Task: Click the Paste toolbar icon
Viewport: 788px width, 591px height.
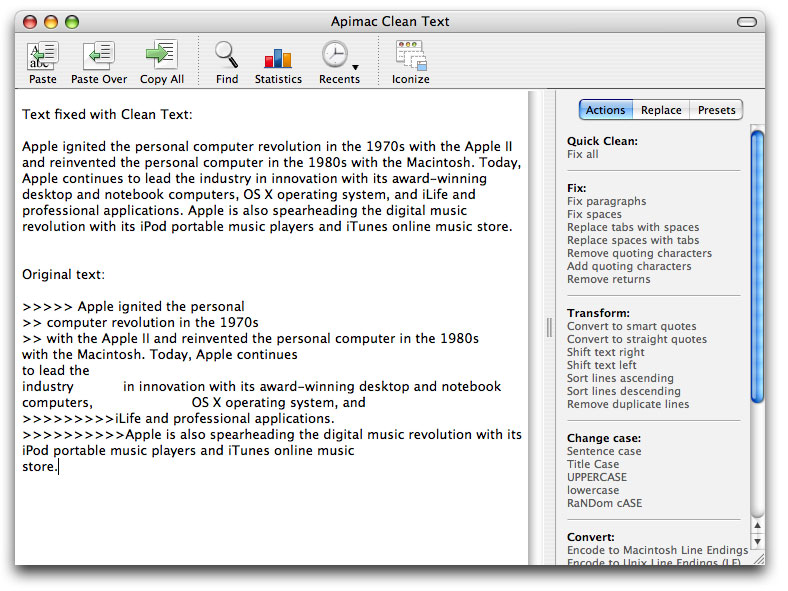Action: (x=43, y=56)
